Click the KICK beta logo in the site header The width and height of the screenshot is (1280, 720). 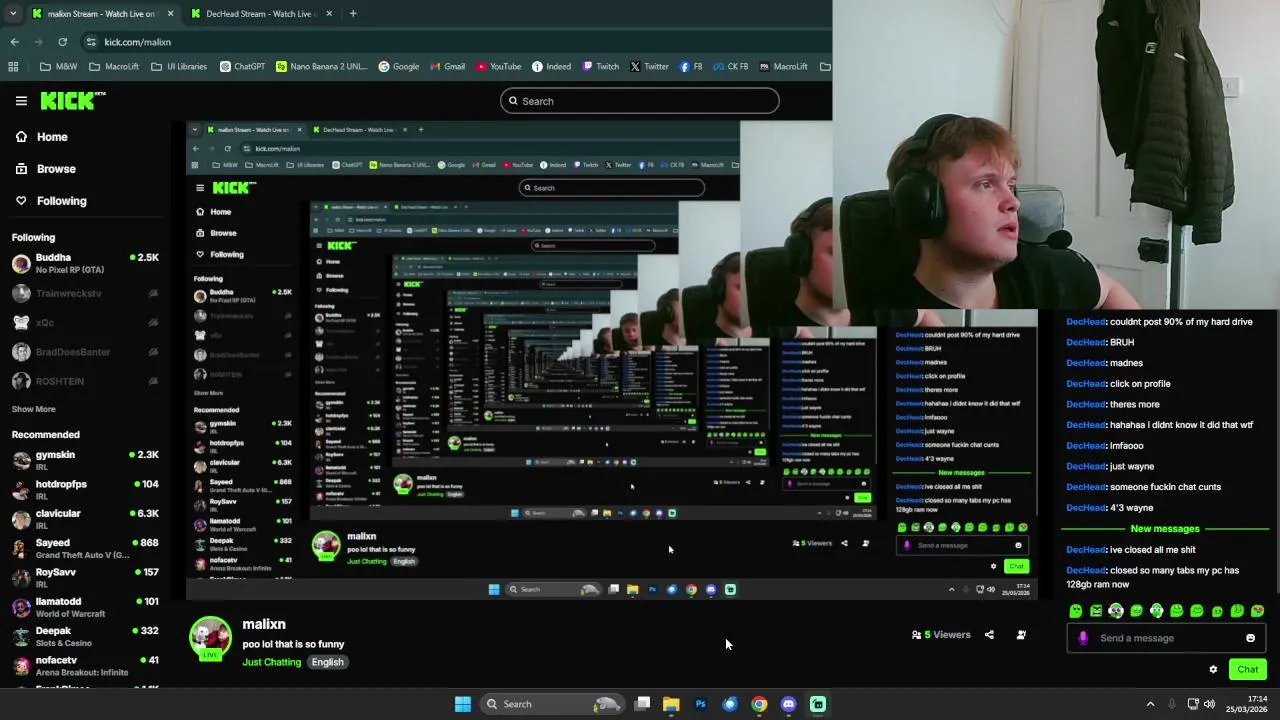[x=73, y=100]
